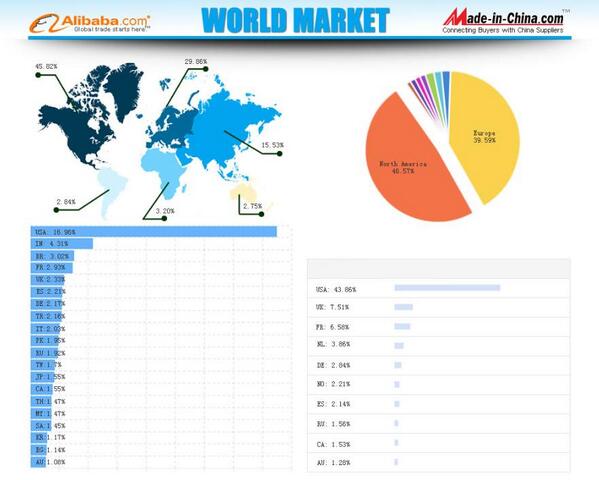Viewport: 599px width, 480px height.
Task: Click Greenland on the world map
Action: (123, 90)
